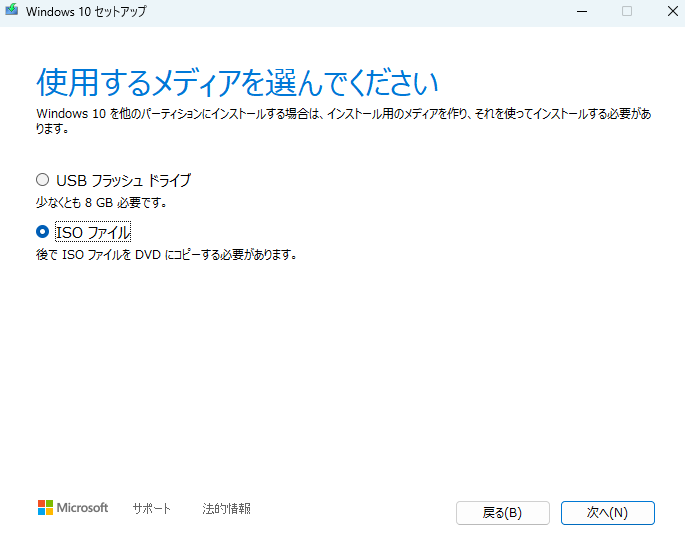This screenshot has width=685, height=547.
Task: Open the サポート link
Action: pyautogui.click(x=152, y=508)
